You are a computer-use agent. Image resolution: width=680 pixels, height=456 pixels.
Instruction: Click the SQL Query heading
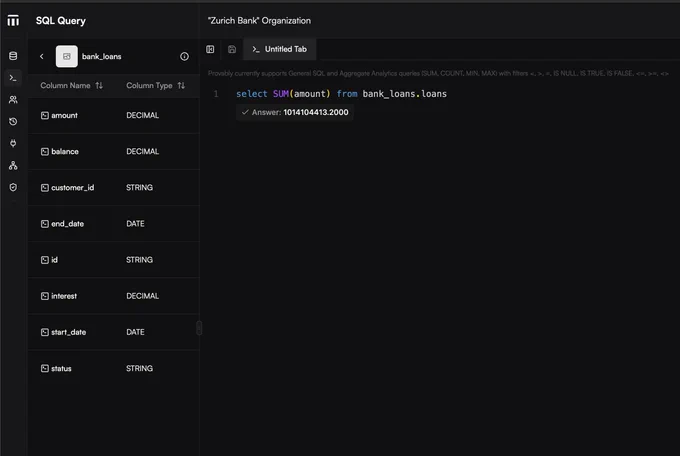[61, 21]
